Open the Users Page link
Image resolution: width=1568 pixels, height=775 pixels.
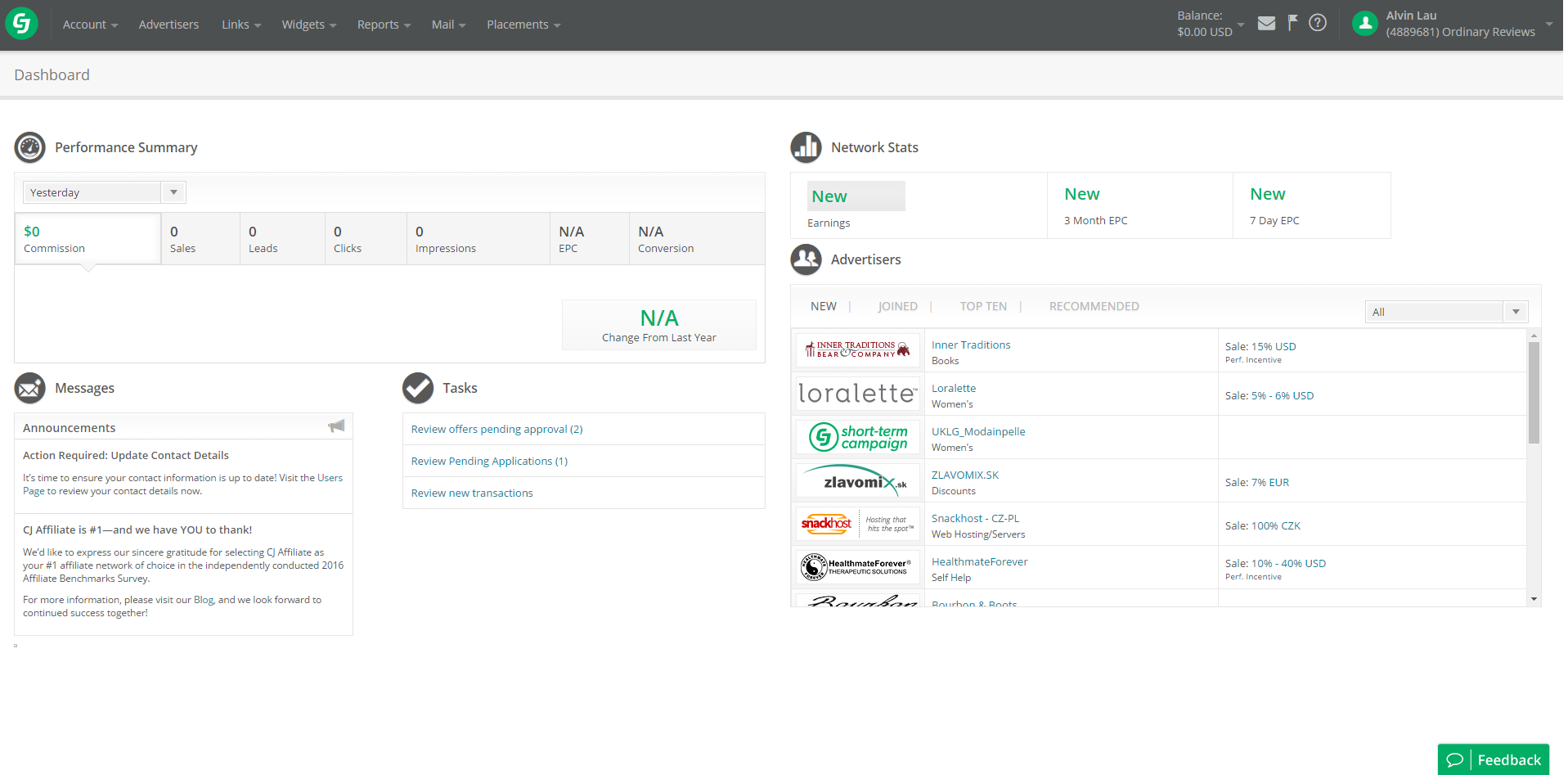330,478
